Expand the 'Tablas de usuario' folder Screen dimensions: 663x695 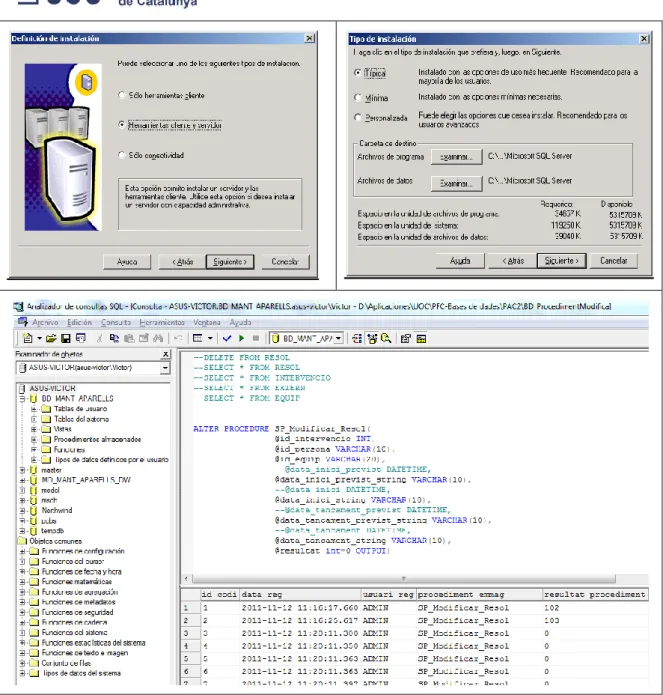[x=34, y=409]
